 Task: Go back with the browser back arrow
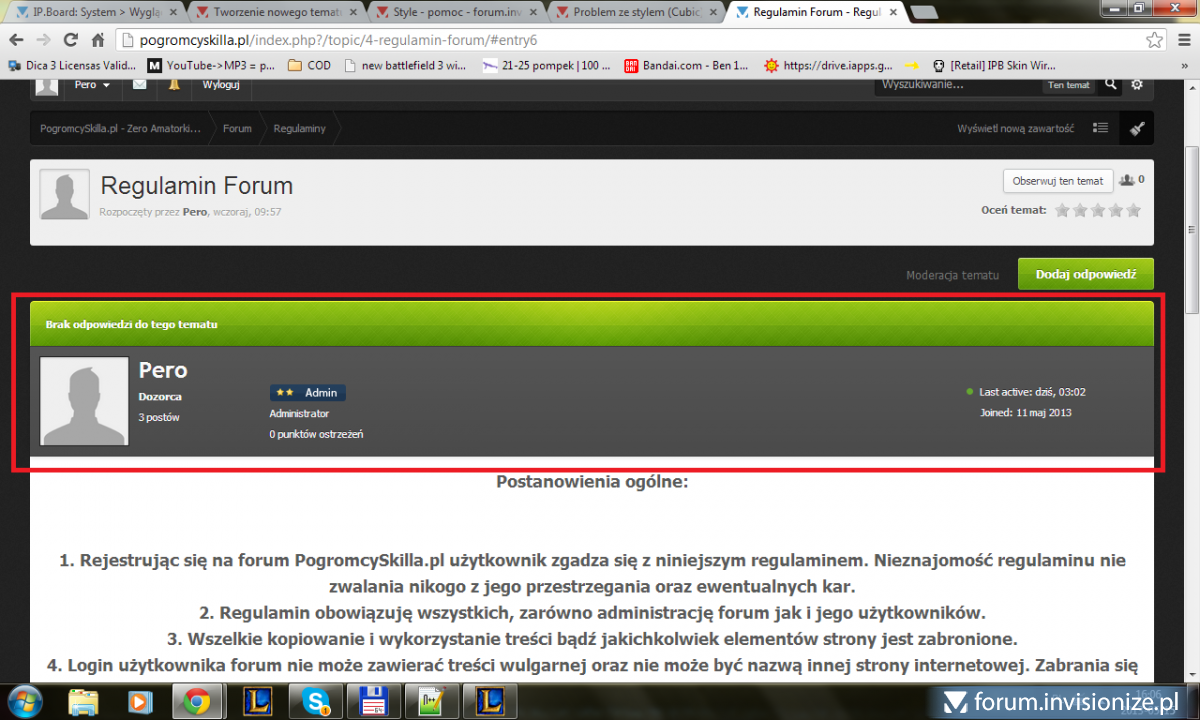click(16, 40)
